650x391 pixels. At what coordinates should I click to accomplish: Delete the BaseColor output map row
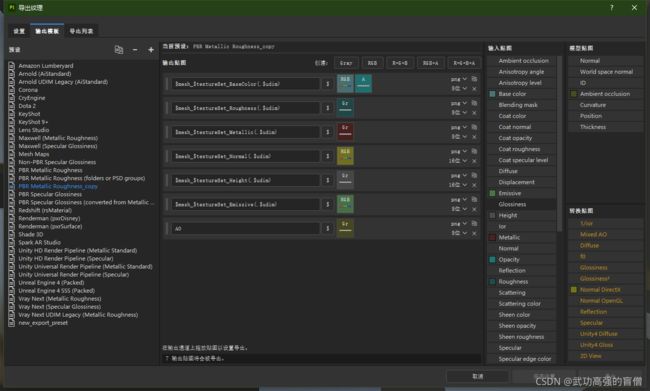(x=474, y=88)
